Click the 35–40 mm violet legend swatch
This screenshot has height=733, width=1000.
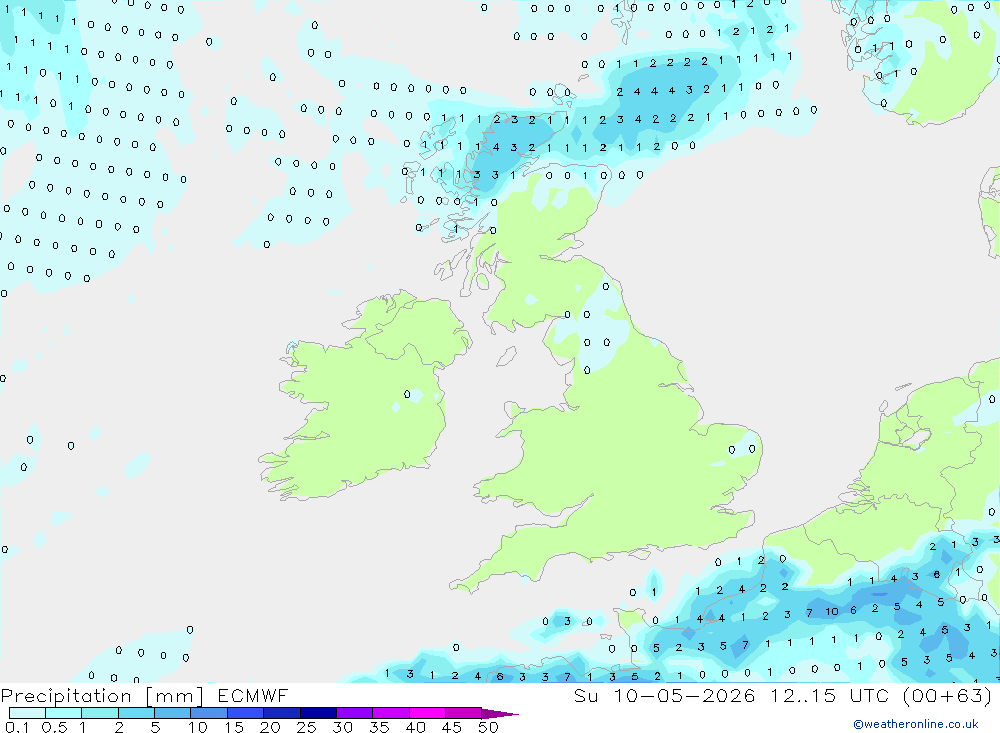coord(390,713)
